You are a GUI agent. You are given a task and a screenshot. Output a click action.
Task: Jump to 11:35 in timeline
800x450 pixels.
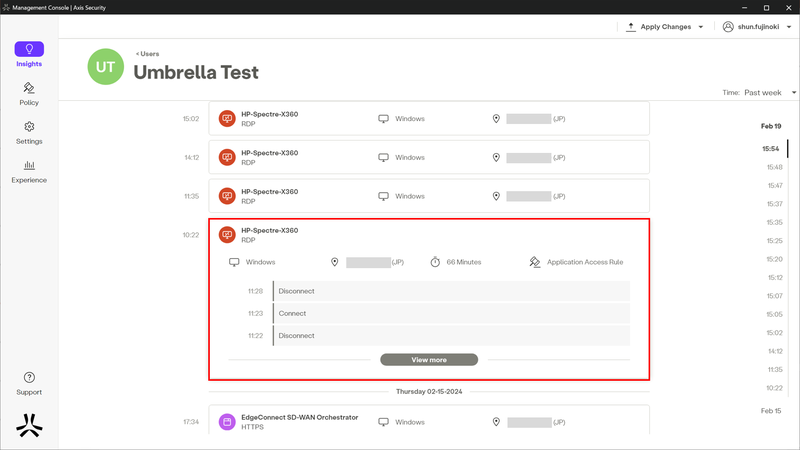(x=775, y=369)
